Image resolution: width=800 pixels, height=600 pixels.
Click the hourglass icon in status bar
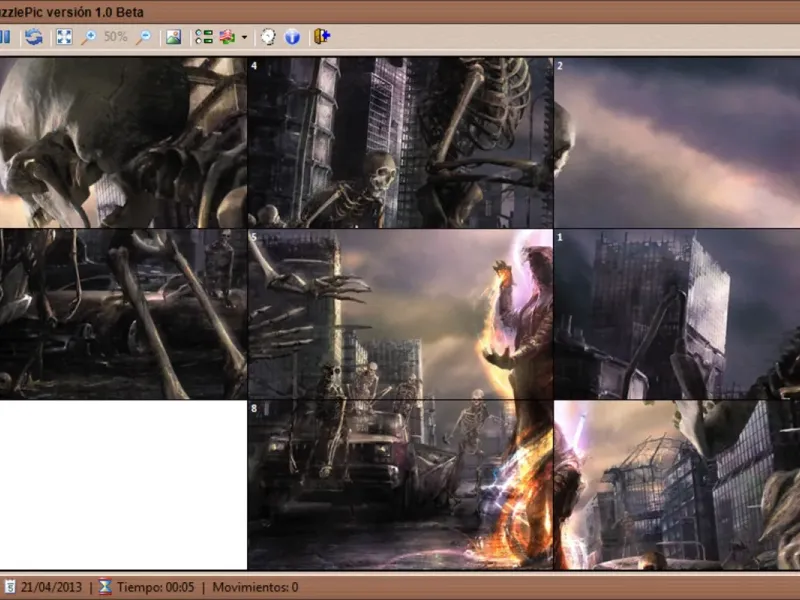pos(105,587)
